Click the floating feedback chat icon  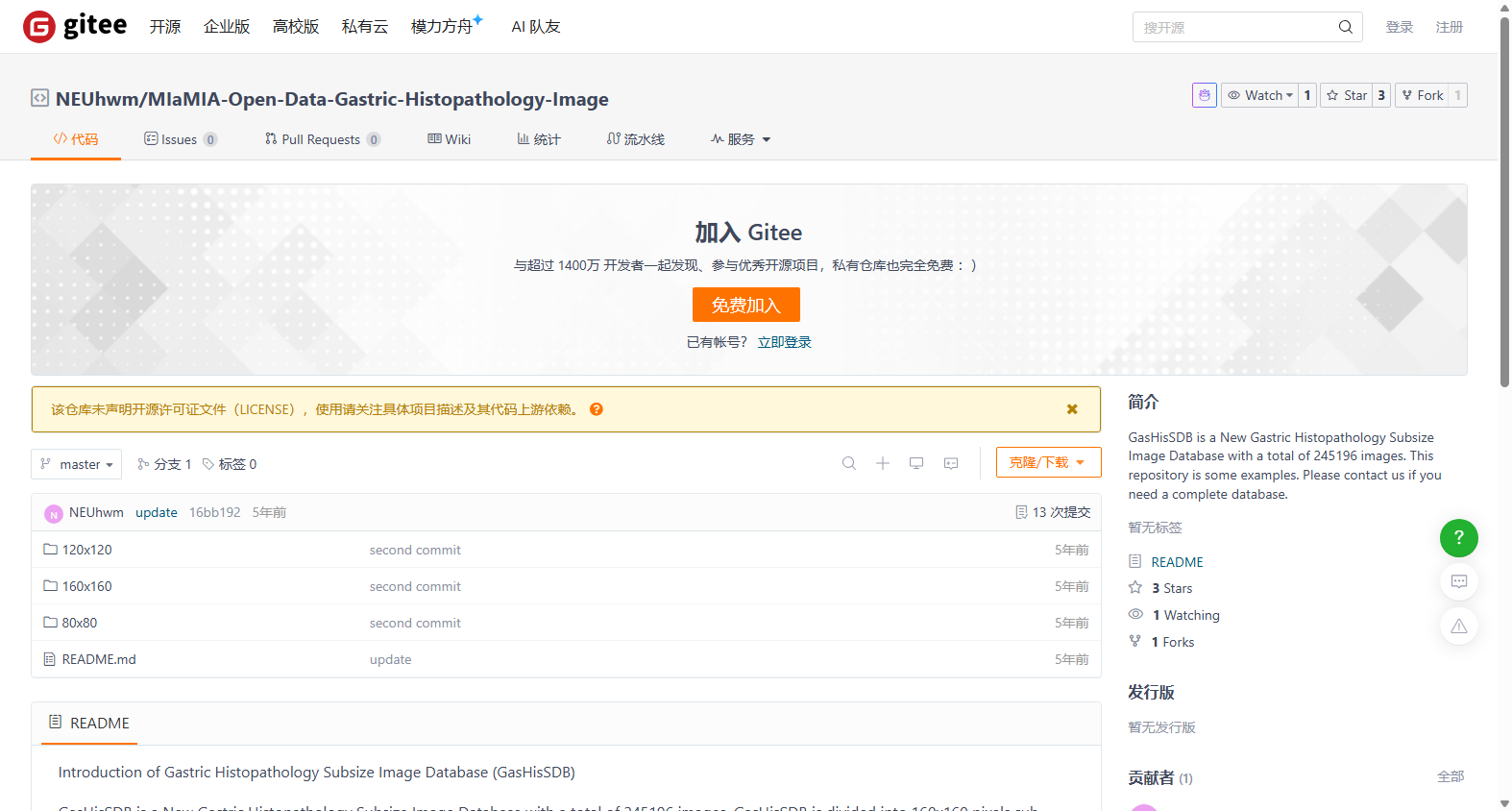tap(1458, 581)
